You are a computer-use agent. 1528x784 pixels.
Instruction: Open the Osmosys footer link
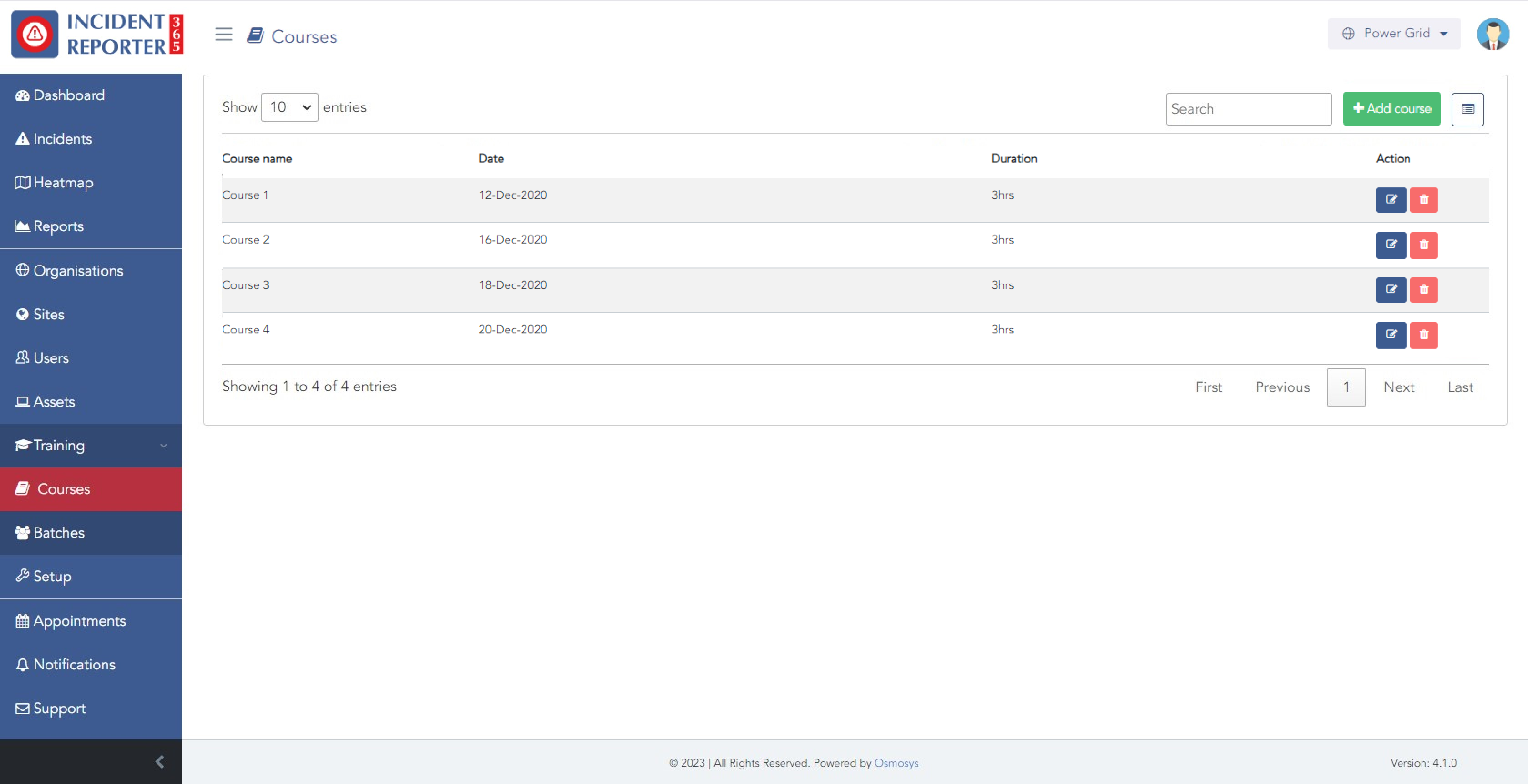[896, 763]
